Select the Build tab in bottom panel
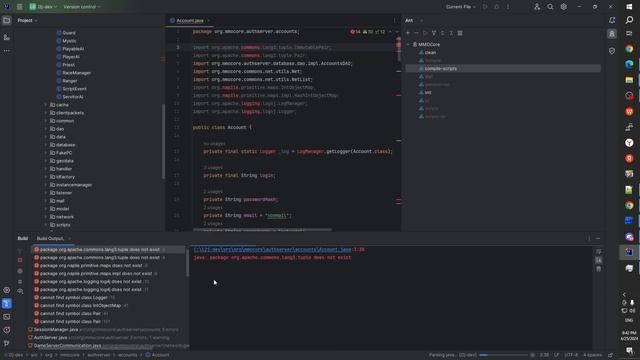Screen dimensions: 640x360 tap(23, 238)
